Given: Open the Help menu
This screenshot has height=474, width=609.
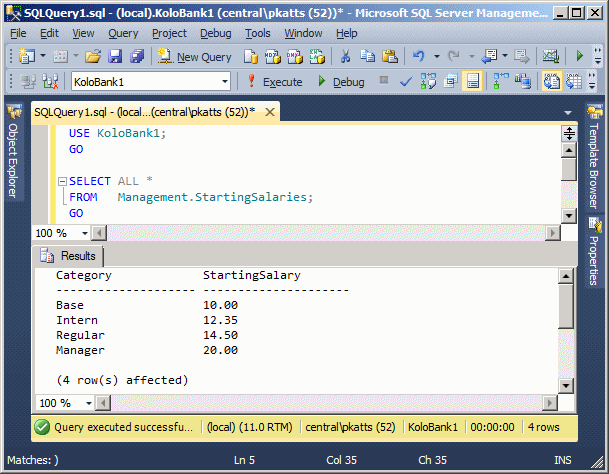Looking at the screenshot, I should pyautogui.click(x=346, y=33).
